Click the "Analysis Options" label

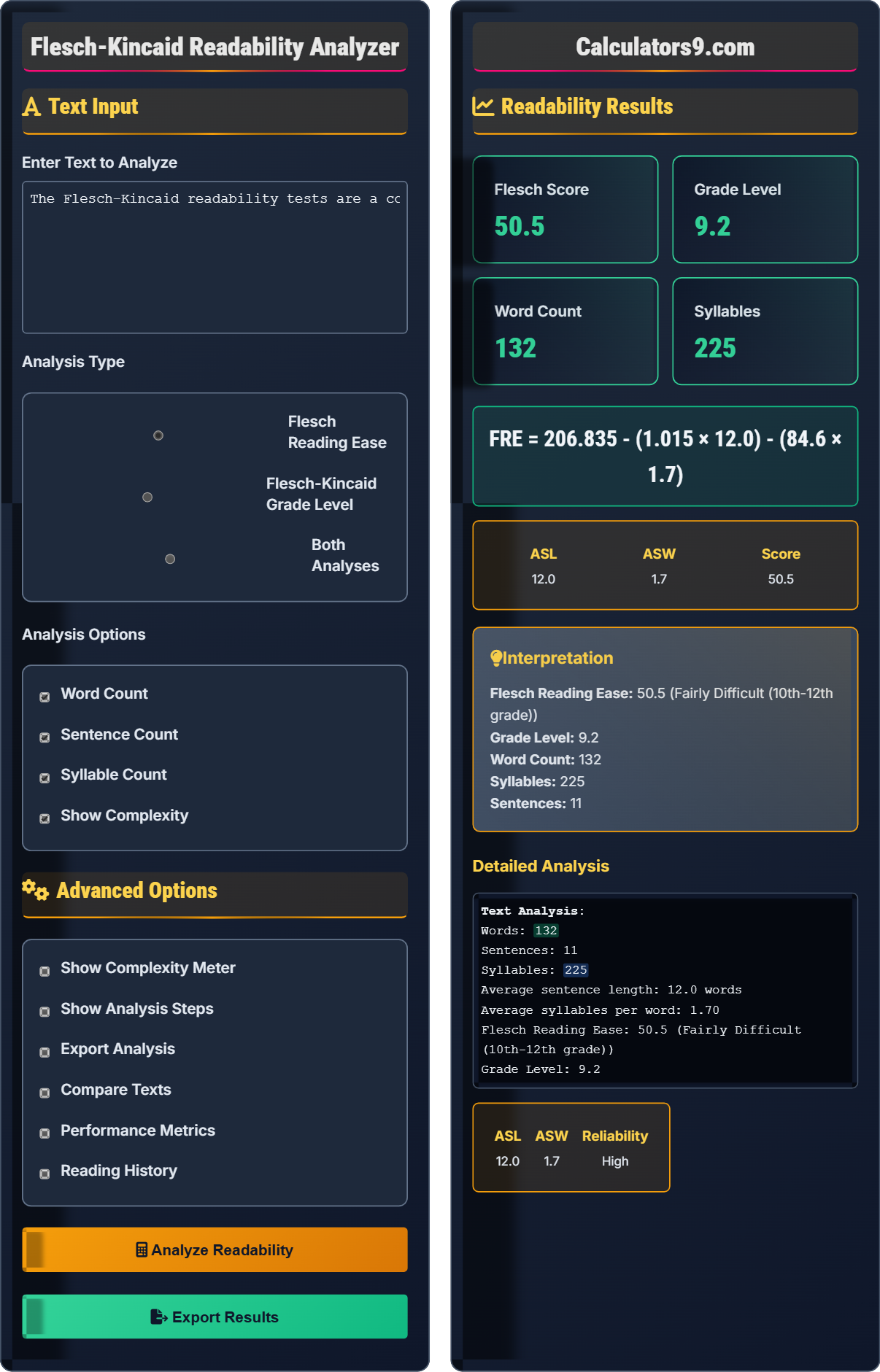[x=84, y=635]
